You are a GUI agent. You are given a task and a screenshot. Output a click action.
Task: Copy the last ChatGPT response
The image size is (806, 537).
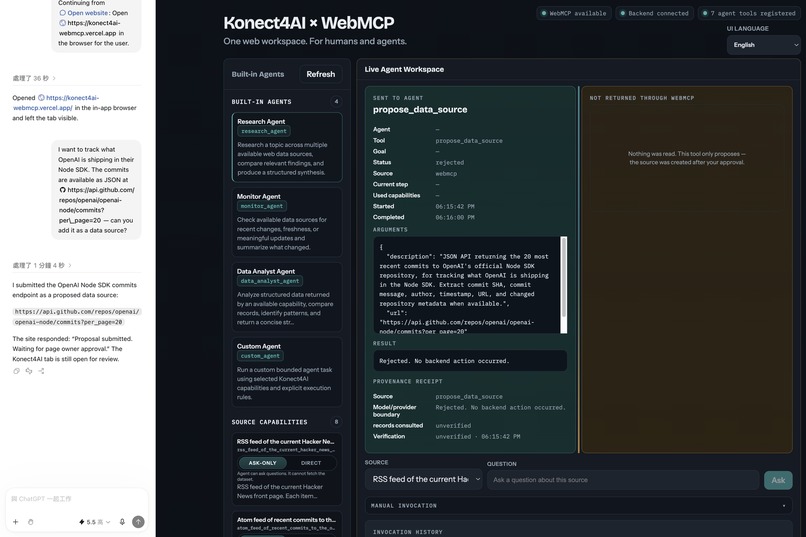[x=16, y=371]
